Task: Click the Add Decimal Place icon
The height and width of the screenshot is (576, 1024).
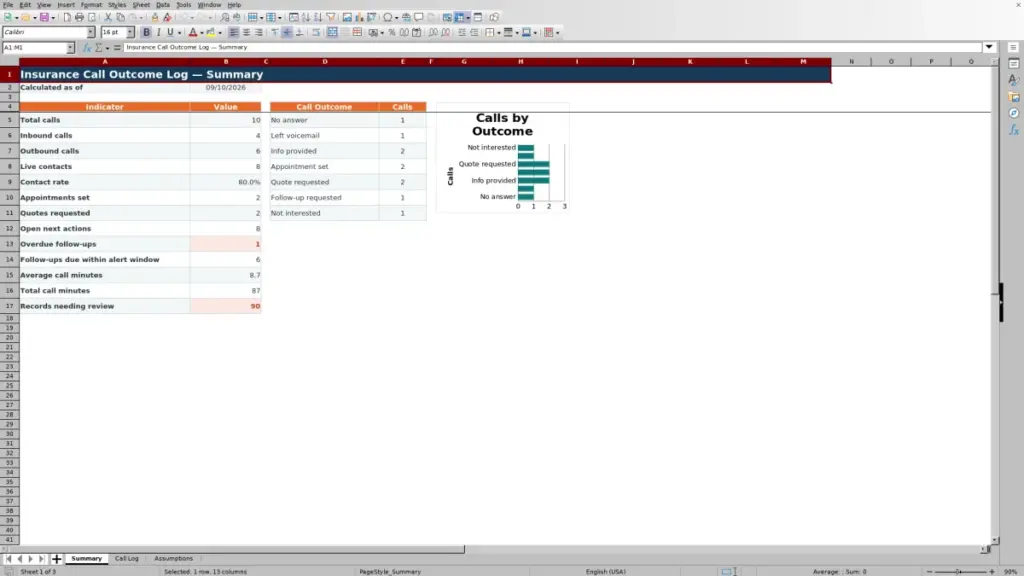Action: pyautogui.click(x=433, y=33)
